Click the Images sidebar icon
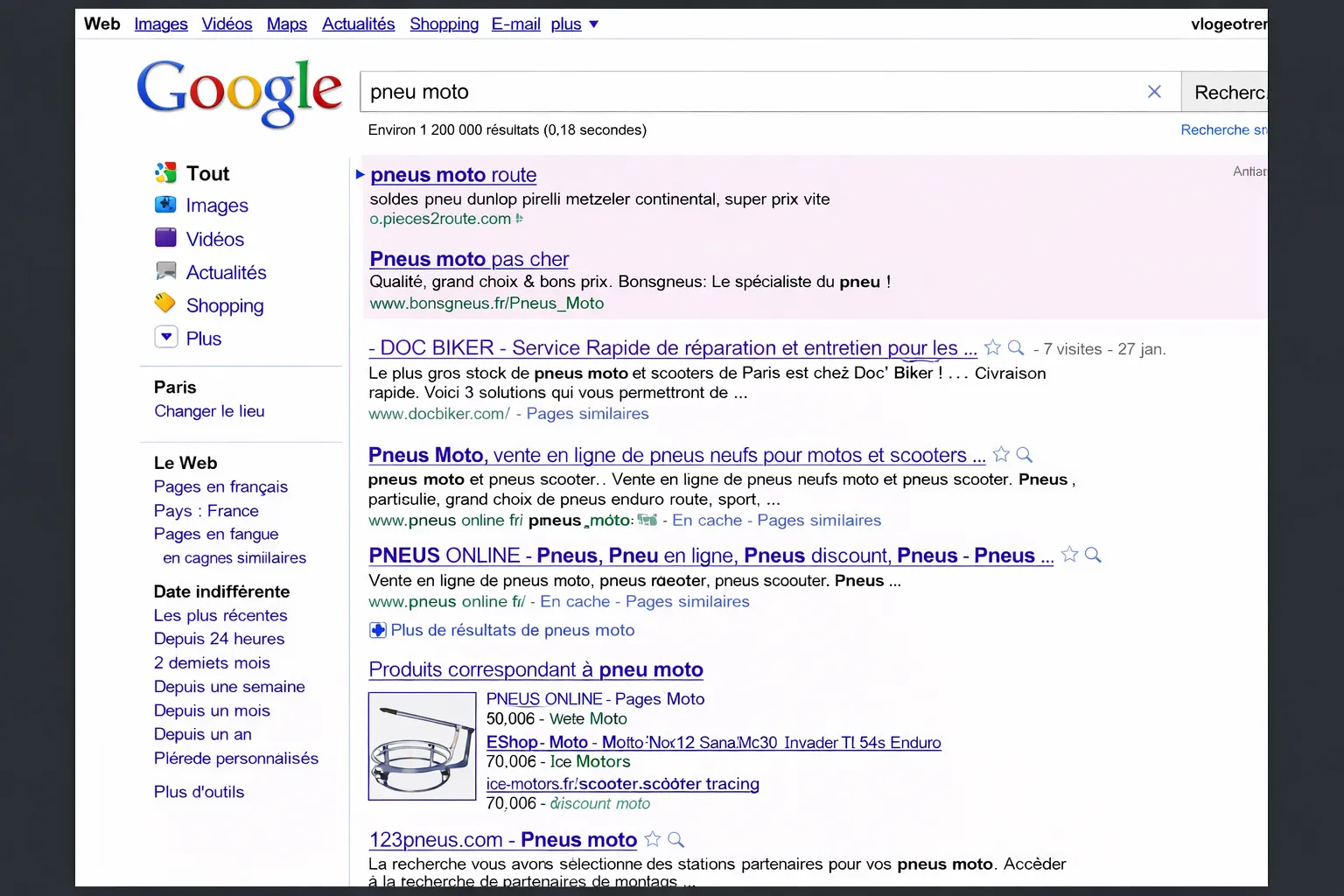1344x896 pixels. (x=165, y=205)
